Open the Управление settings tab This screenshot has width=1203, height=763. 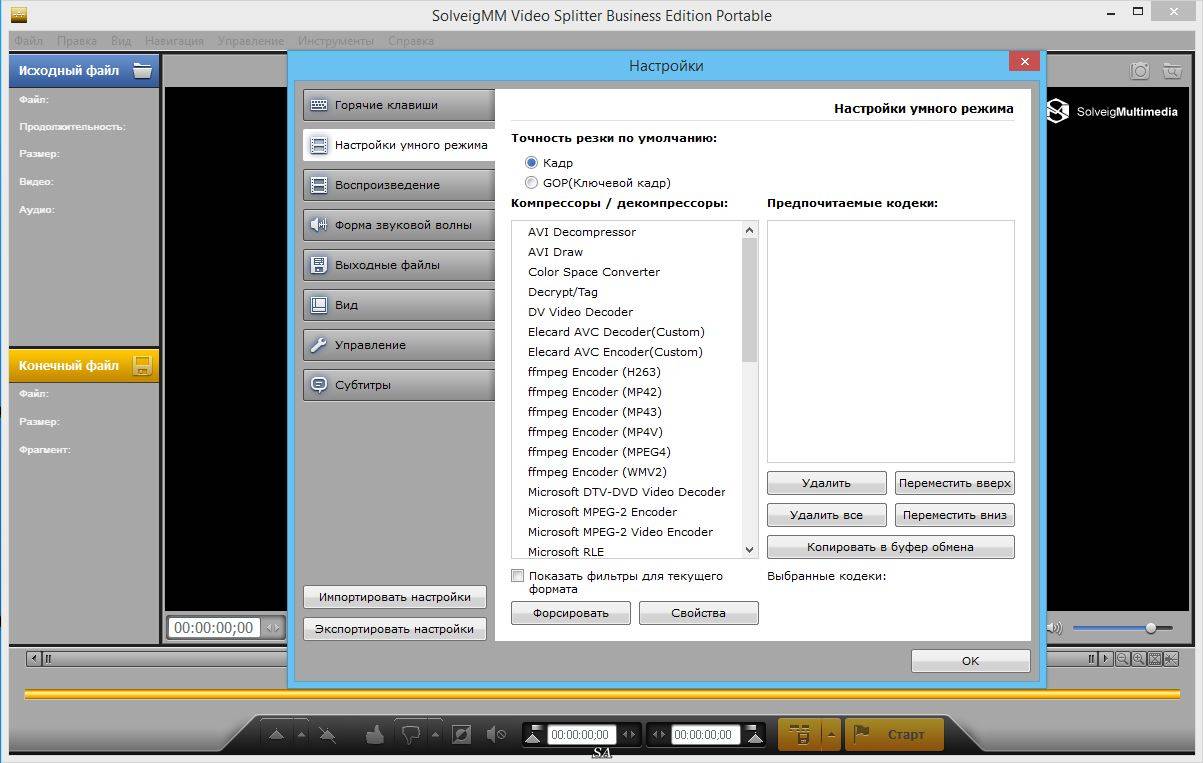(399, 345)
